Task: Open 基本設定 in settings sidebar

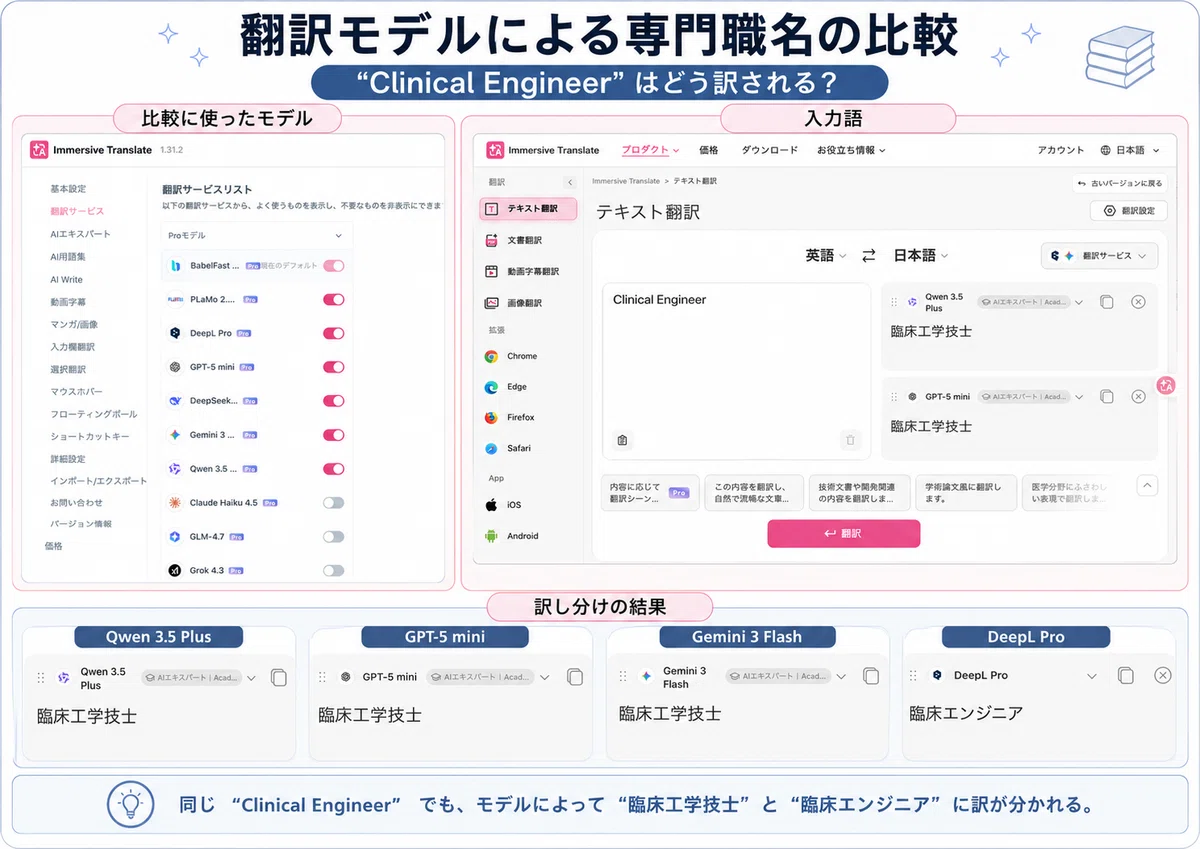Action: 69,189
